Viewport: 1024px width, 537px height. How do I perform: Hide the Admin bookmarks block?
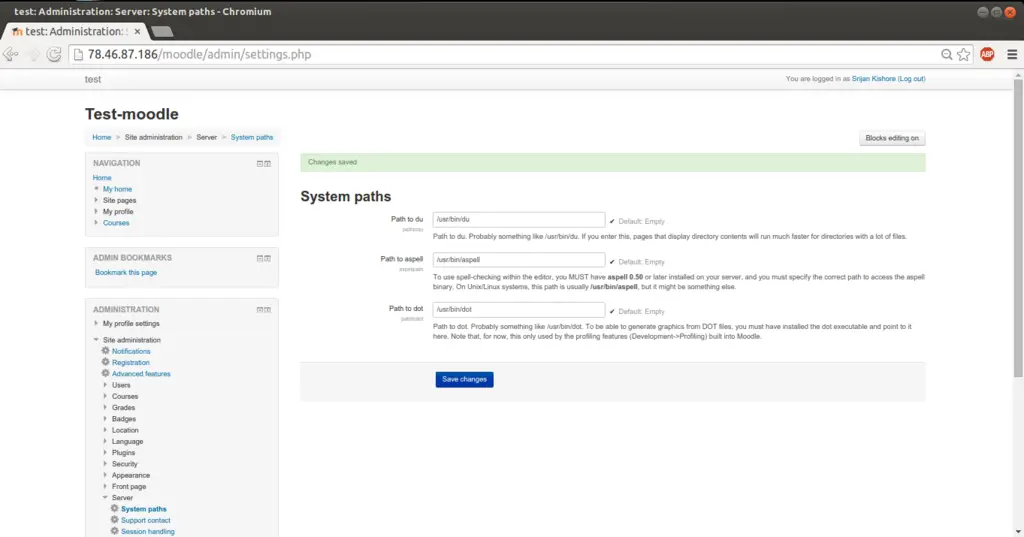coord(259,258)
